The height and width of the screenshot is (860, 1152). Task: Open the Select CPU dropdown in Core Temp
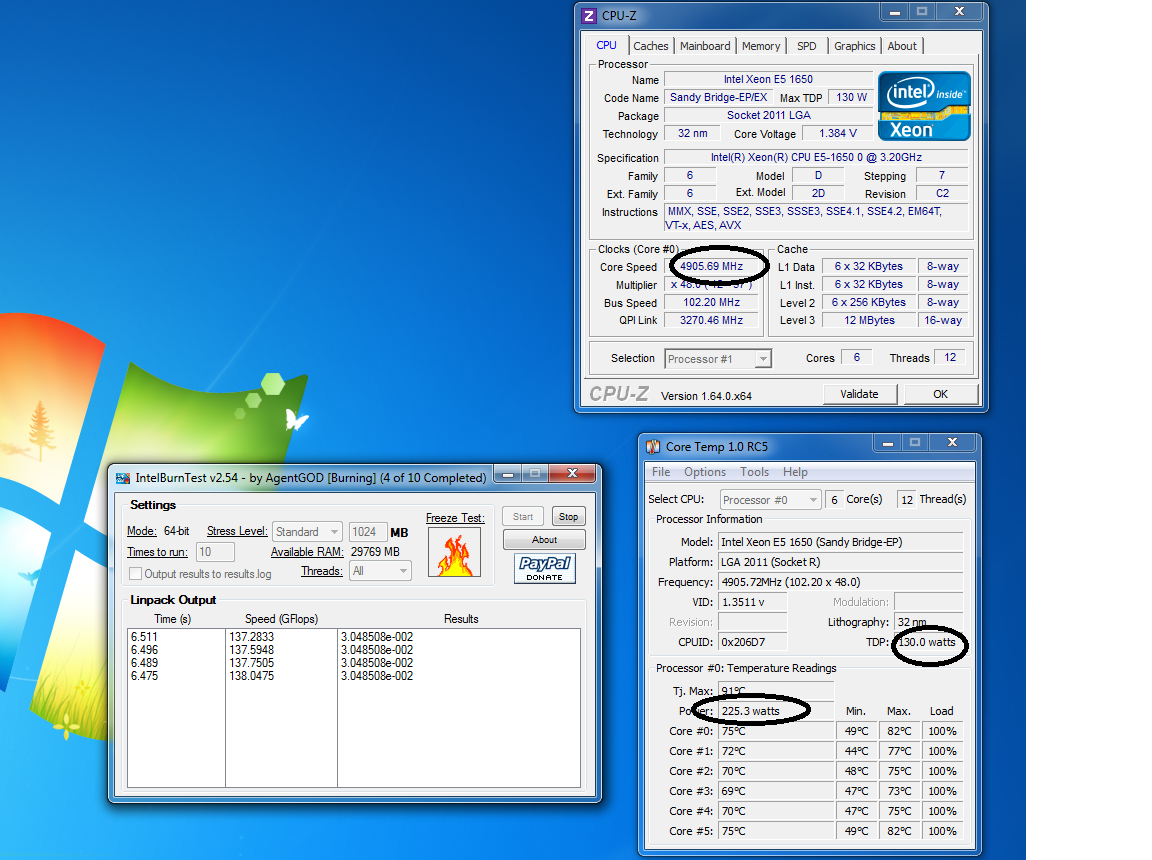point(769,499)
